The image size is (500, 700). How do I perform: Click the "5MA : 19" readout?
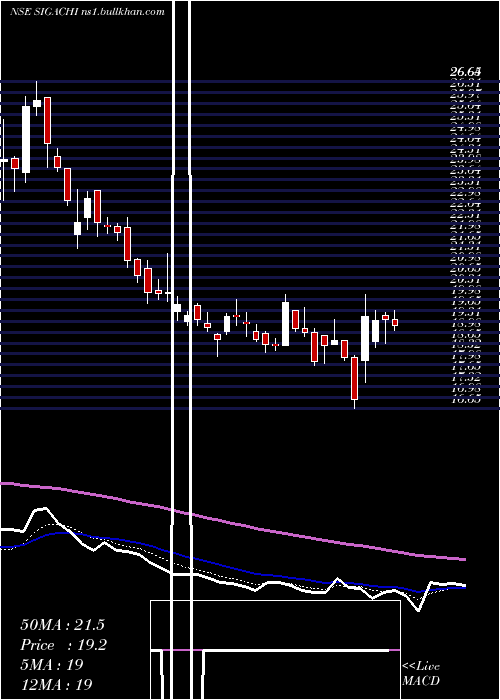52,665
